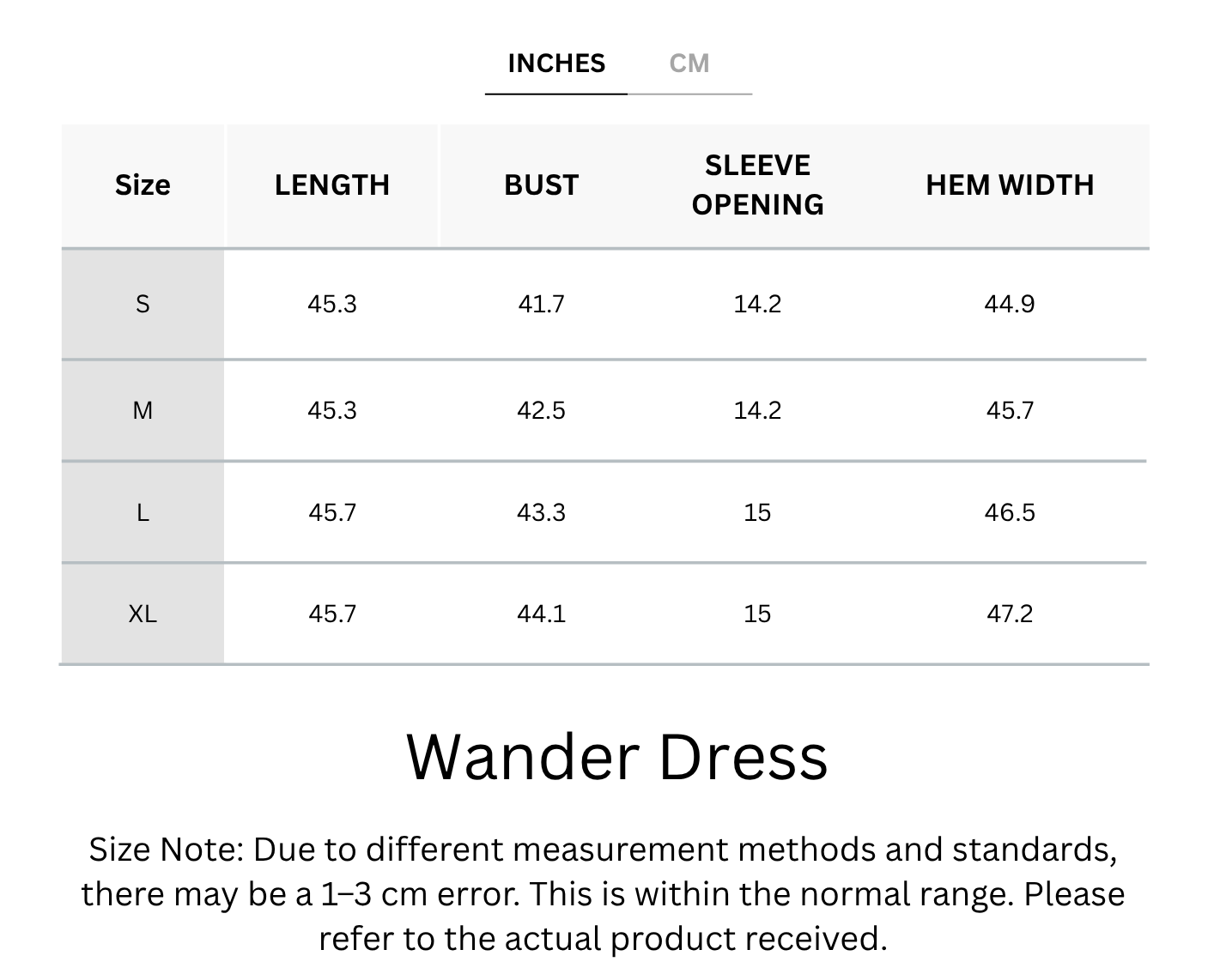Click the 41.7 bust value for S
The height and width of the screenshot is (980, 1214).
pyautogui.click(x=541, y=304)
